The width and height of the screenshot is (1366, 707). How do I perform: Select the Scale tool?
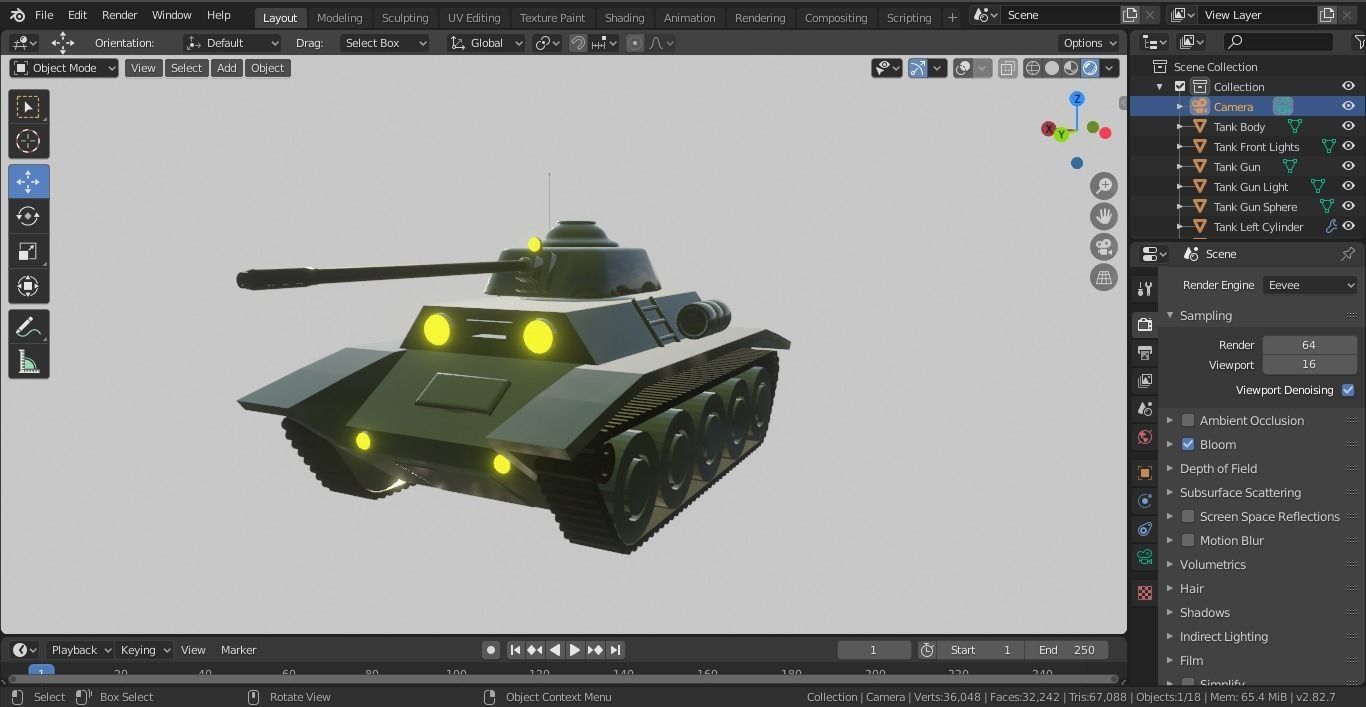coord(28,251)
